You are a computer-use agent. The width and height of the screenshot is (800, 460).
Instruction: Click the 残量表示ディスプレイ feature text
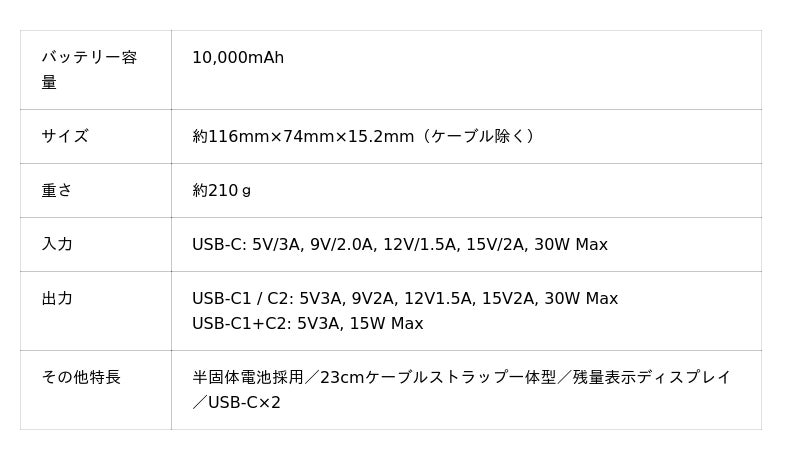point(652,377)
